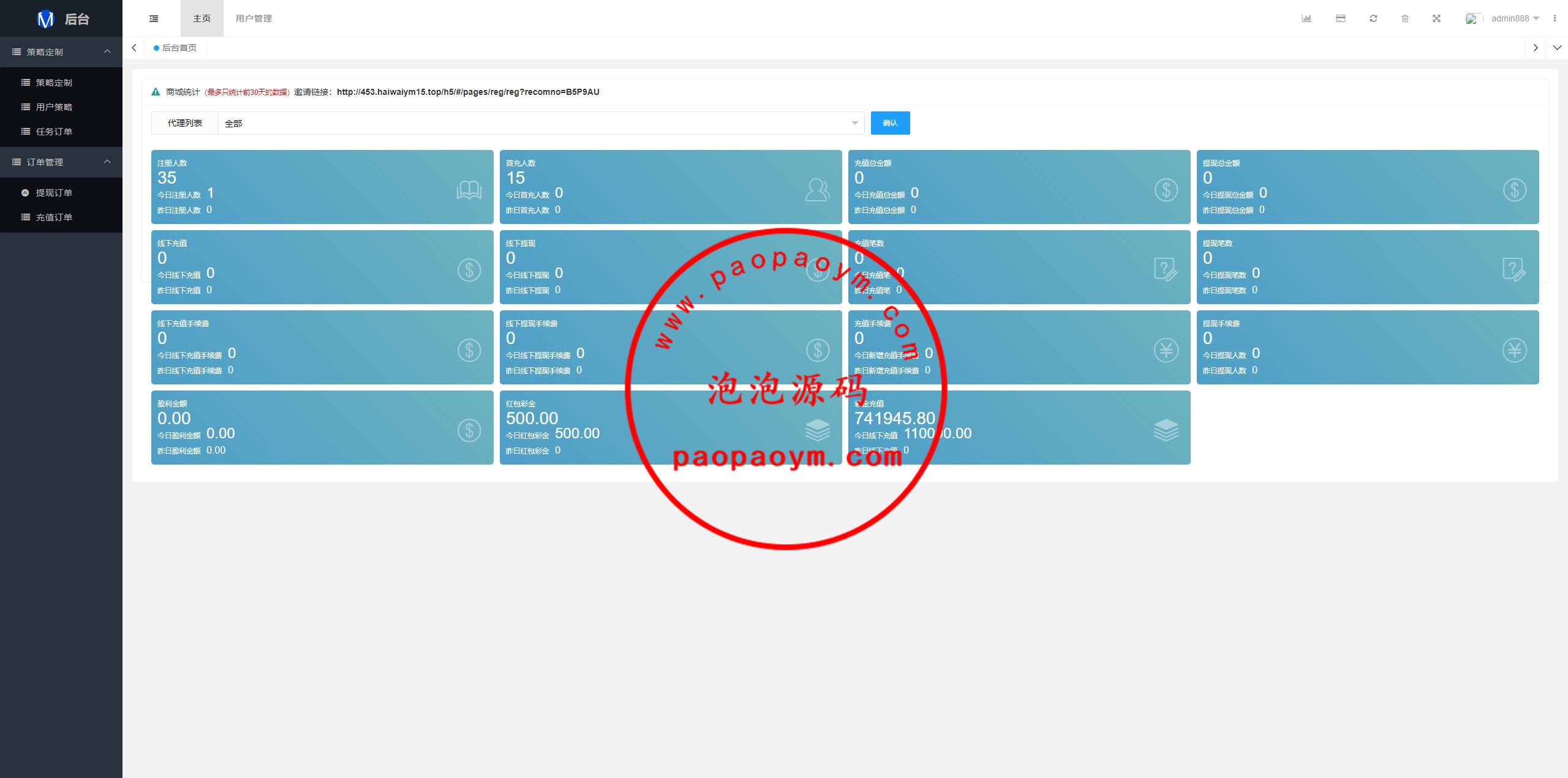Open 充值订单 in the sidebar
Viewport: 1568px width, 778px height.
(54, 217)
